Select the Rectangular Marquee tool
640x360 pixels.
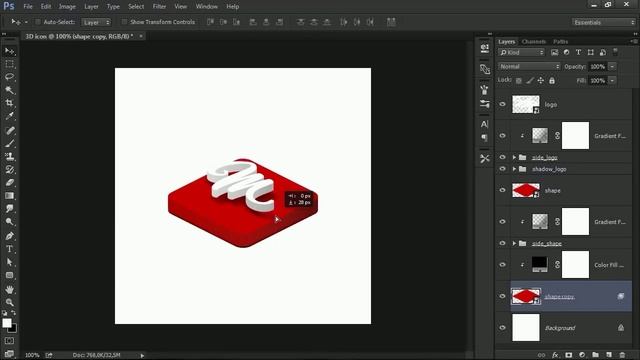click(x=9, y=64)
